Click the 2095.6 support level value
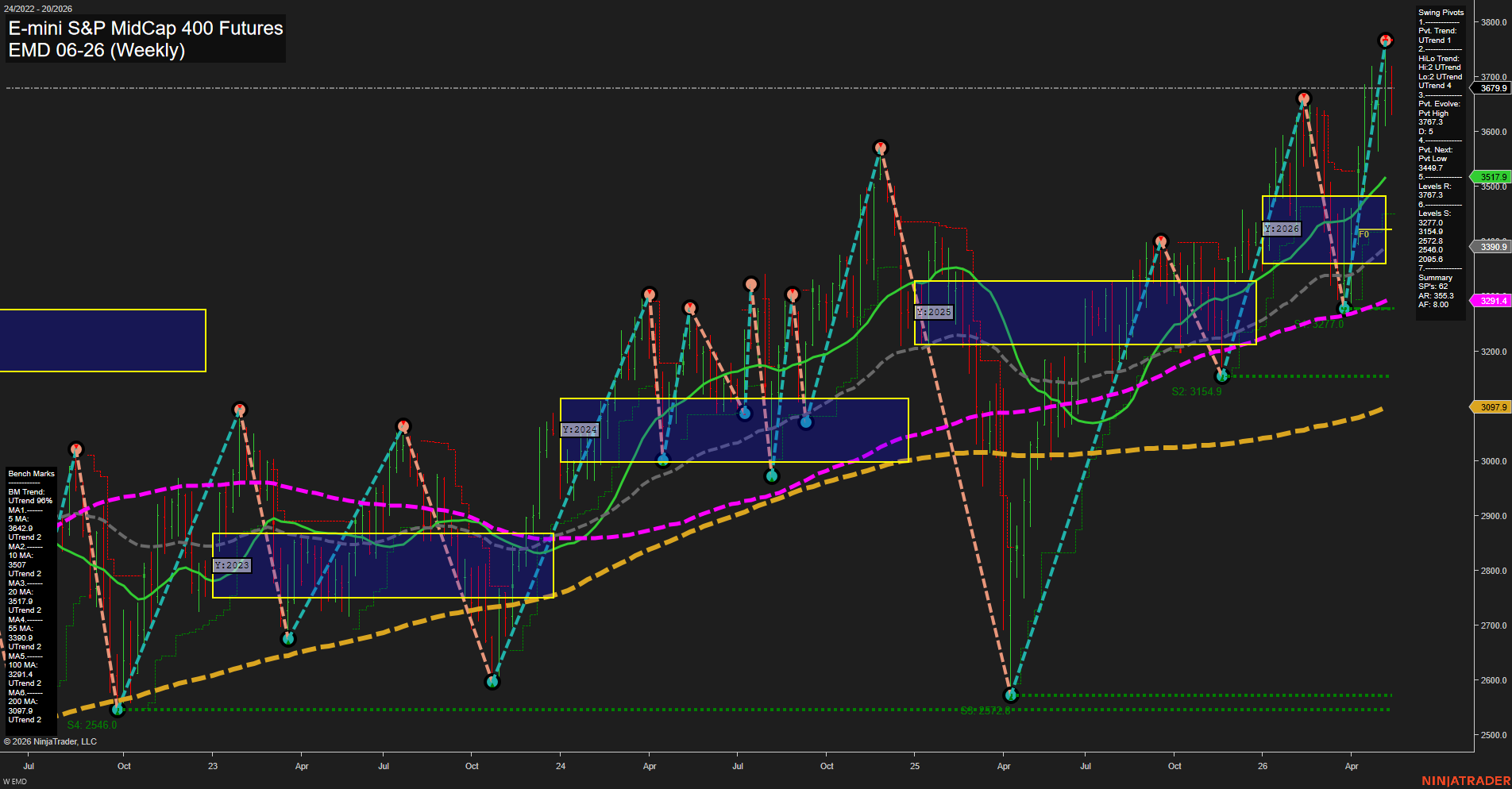This screenshot has height=789, width=1512. point(1430,260)
